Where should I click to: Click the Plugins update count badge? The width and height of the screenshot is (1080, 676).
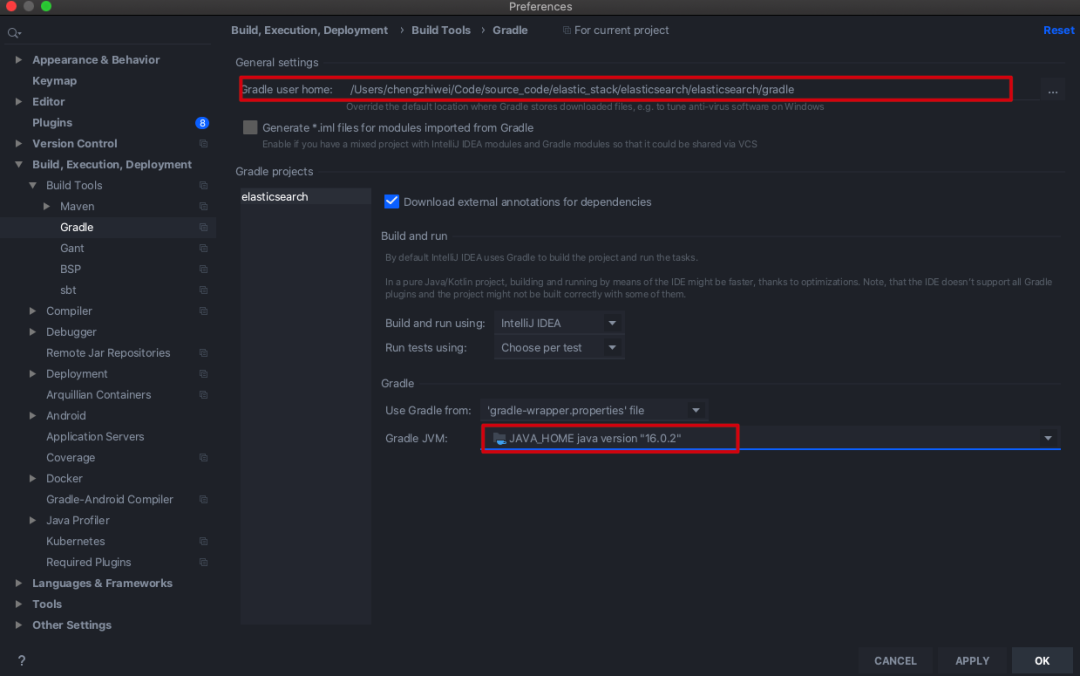[x=202, y=123]
